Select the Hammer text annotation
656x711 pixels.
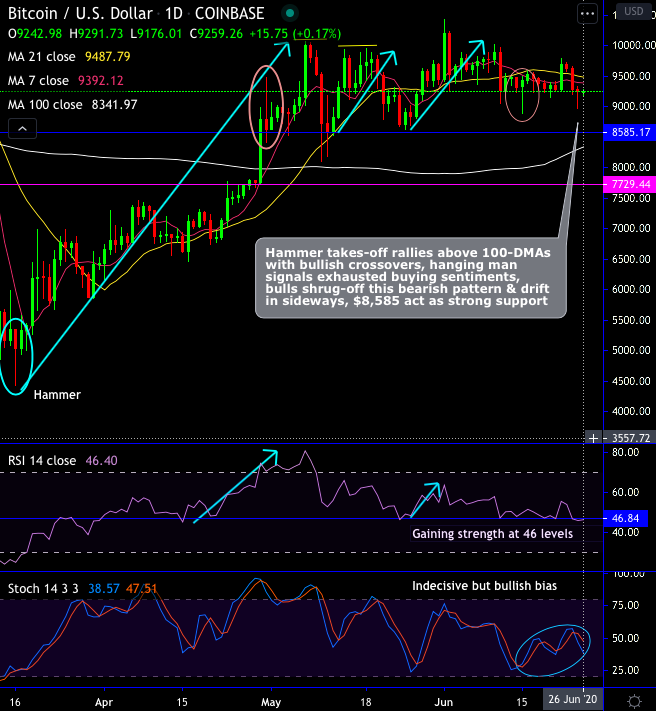tap(57, 394)
